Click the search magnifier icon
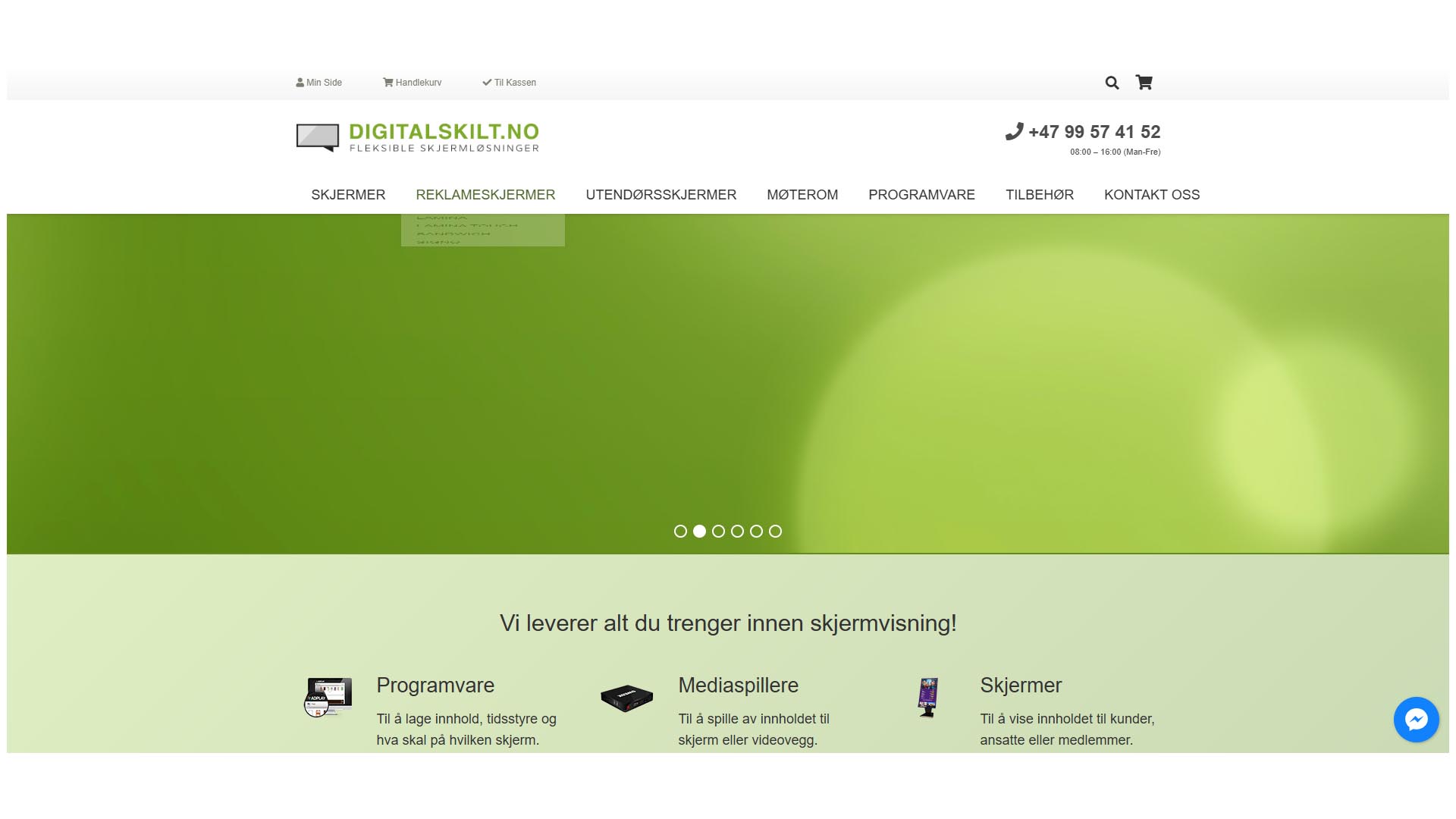 click(x=1112, y=83)
